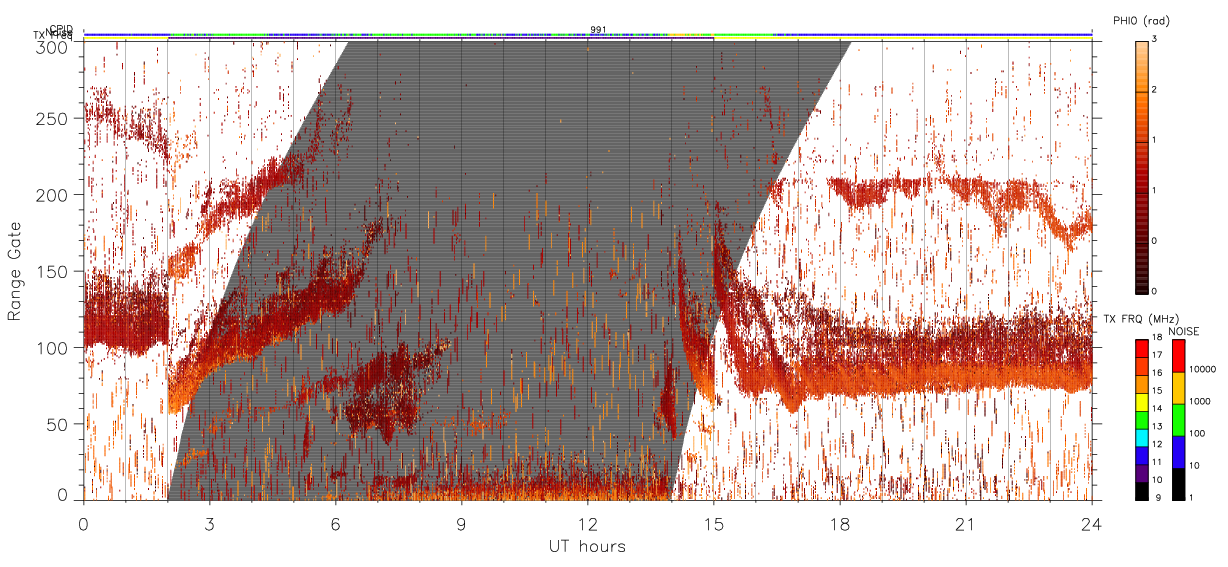Click the black NOISE swatch between 1 and 10
The height and width of the screenshot is (567, 1228).
coord(1179,484)
